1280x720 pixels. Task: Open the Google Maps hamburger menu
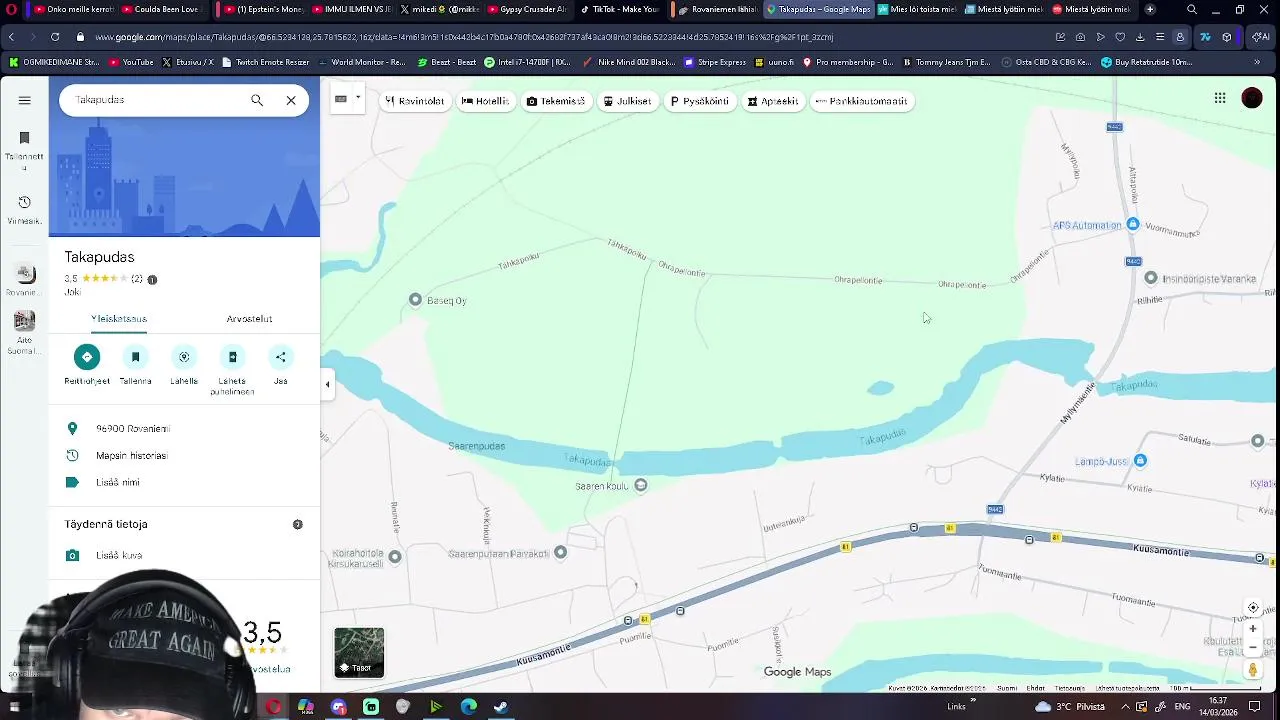[x=24, y=100]
